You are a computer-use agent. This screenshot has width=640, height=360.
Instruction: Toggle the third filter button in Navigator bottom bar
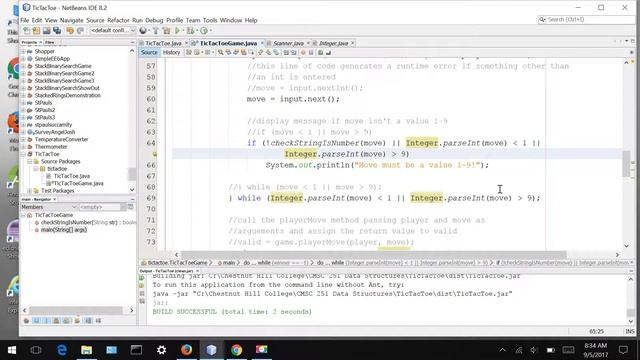47,321
